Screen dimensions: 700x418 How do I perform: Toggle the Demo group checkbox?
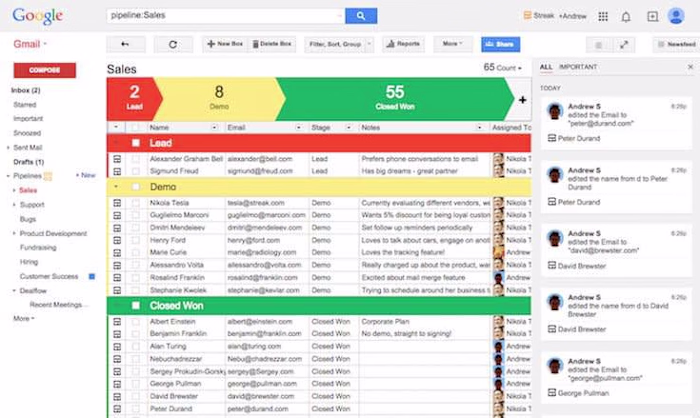click(136, 187)
